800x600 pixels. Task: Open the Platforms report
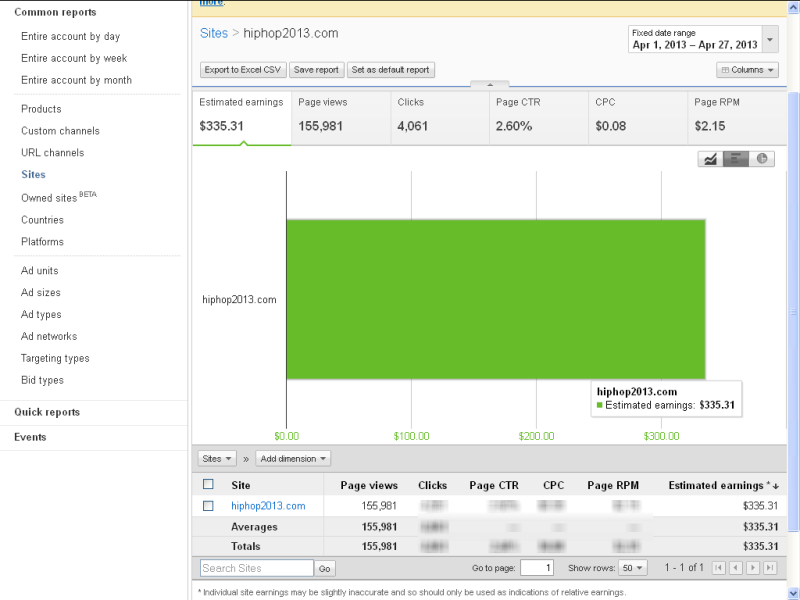click(42, 242)
